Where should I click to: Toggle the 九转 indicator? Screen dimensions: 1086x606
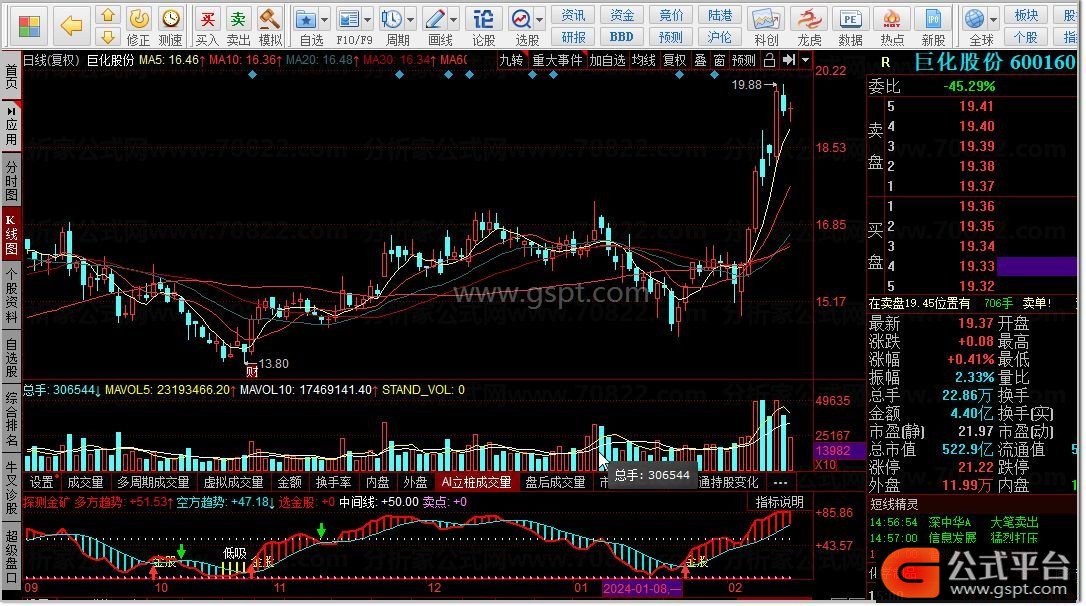pyautogui.click(x=511, y=61)
